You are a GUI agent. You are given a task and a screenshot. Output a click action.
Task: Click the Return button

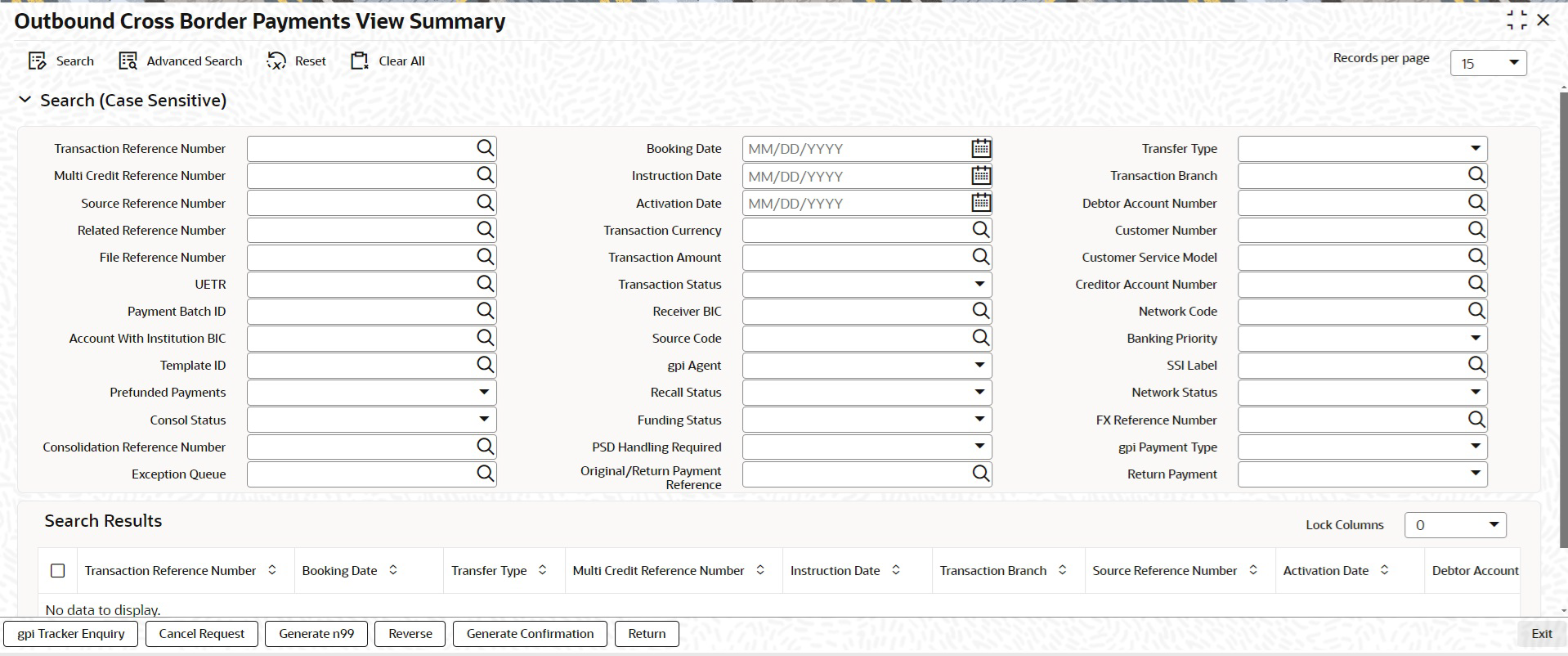647,634
